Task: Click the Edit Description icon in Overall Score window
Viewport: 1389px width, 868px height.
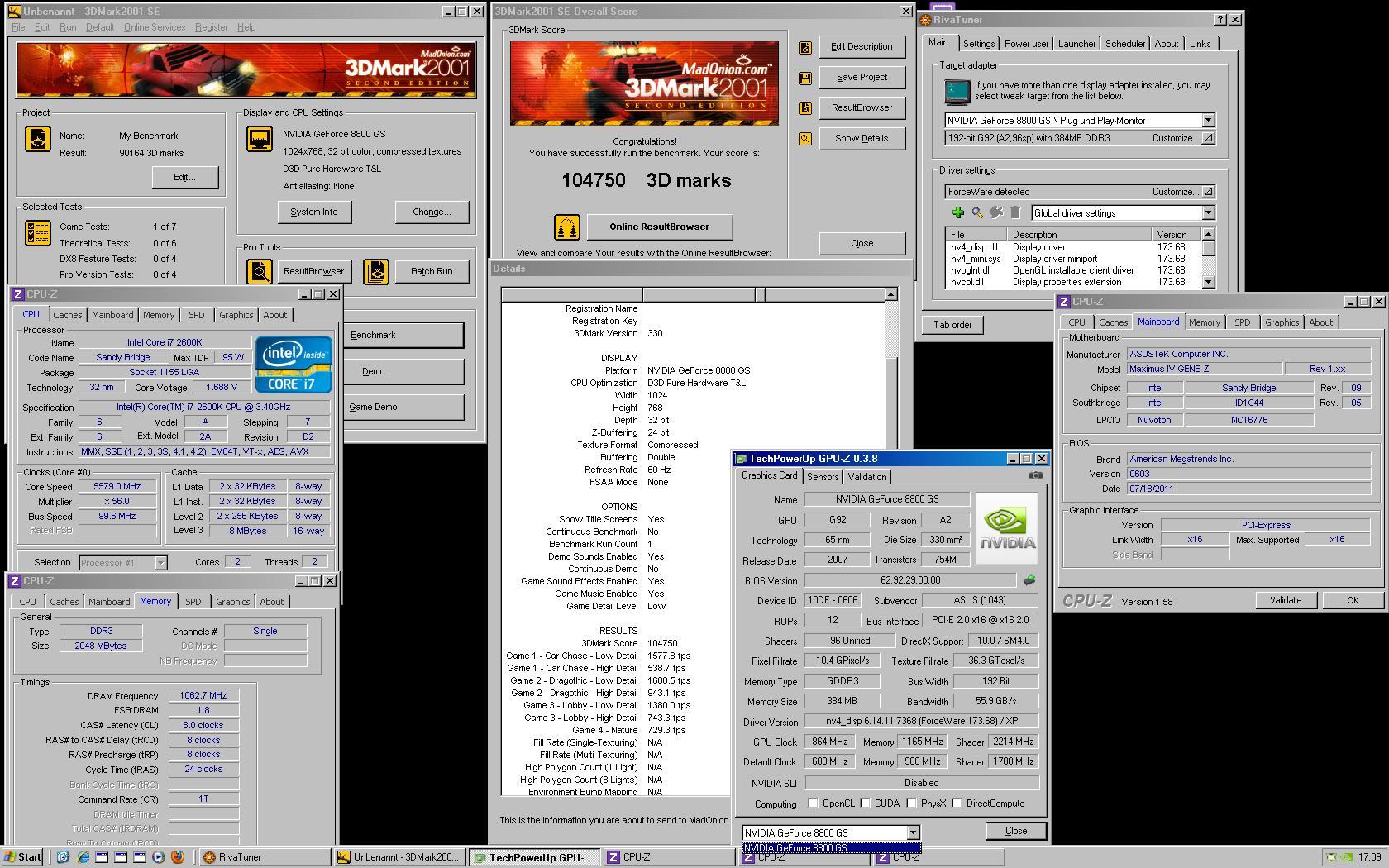Action: coord(804,47)
